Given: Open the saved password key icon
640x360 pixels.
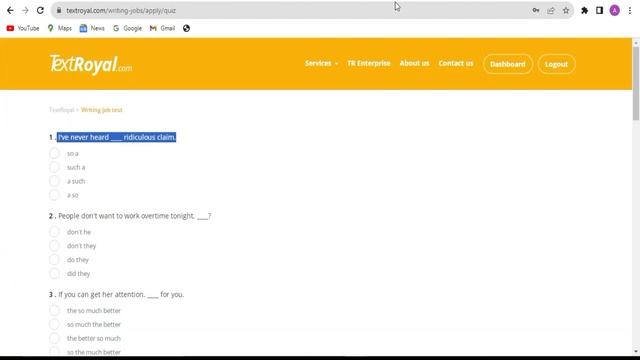Looking at the screenshot, I should [536, 11].
